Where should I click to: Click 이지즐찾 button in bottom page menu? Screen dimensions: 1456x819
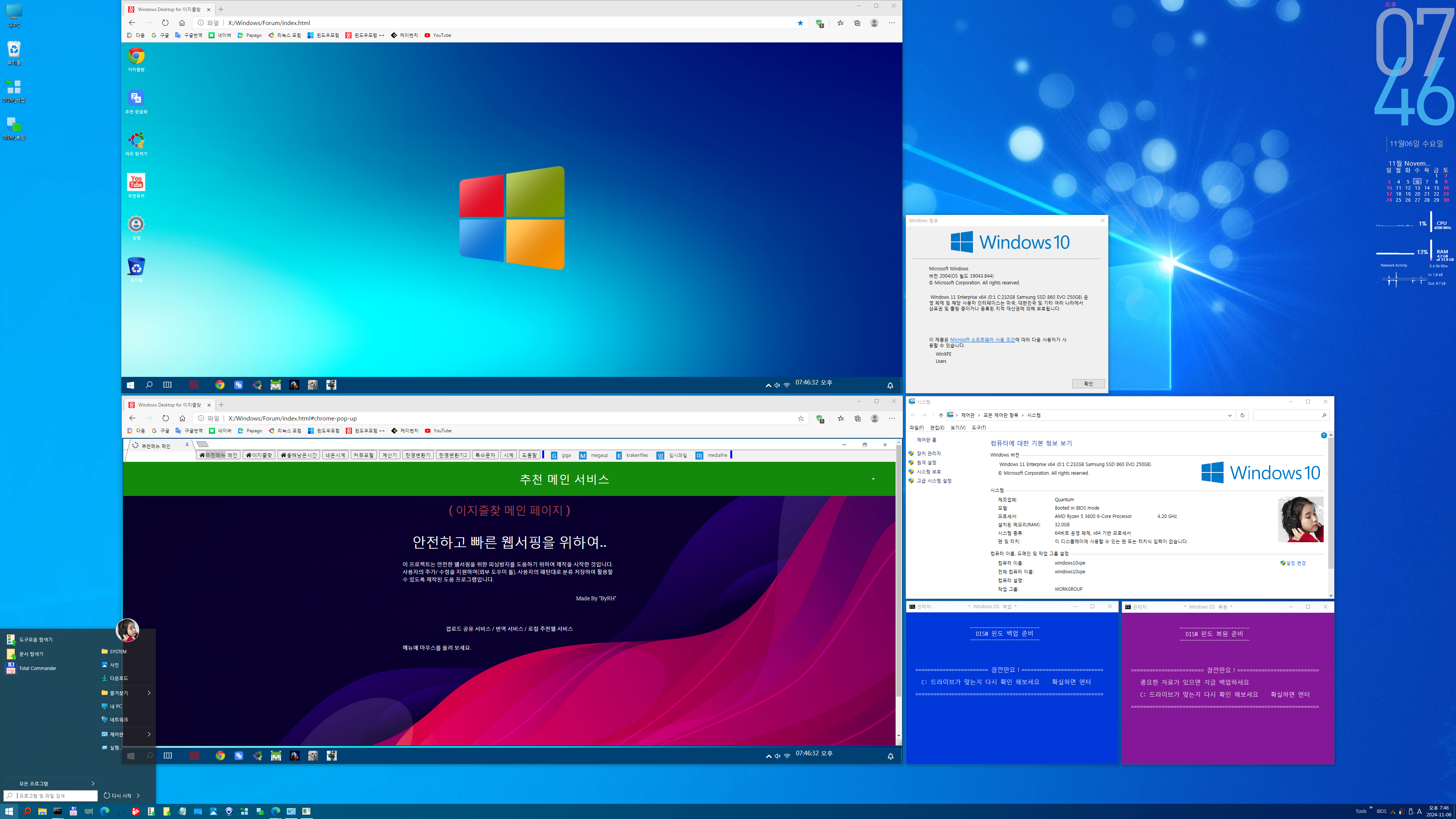click(259, 455)
